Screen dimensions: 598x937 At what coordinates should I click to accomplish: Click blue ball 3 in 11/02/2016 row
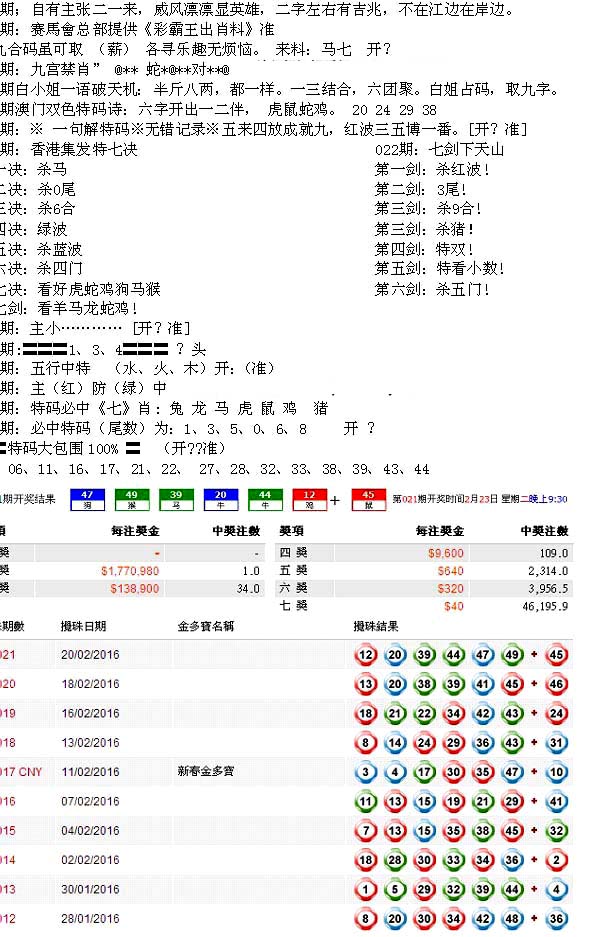point(366,772)
